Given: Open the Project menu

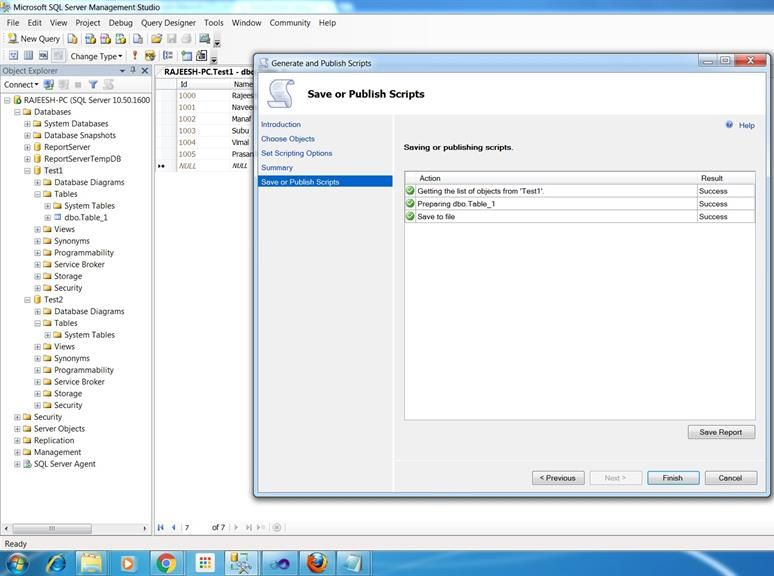Looking at the screenshot, I should click(88, 23).
